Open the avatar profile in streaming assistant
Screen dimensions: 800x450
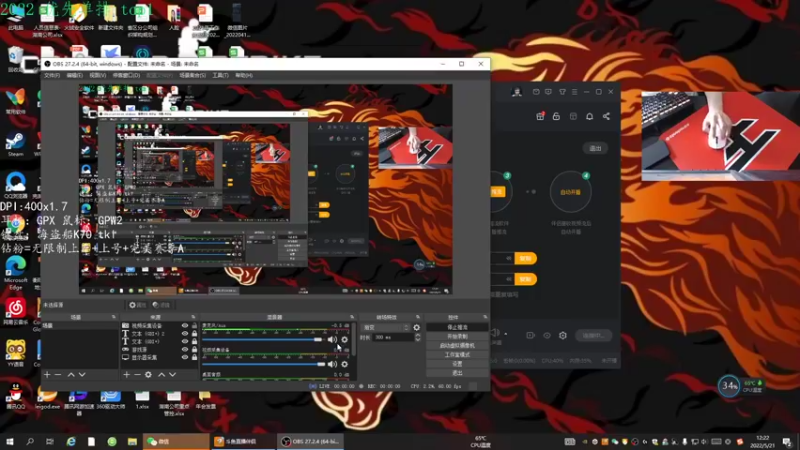pyautogui.click(x=517, y=92)
